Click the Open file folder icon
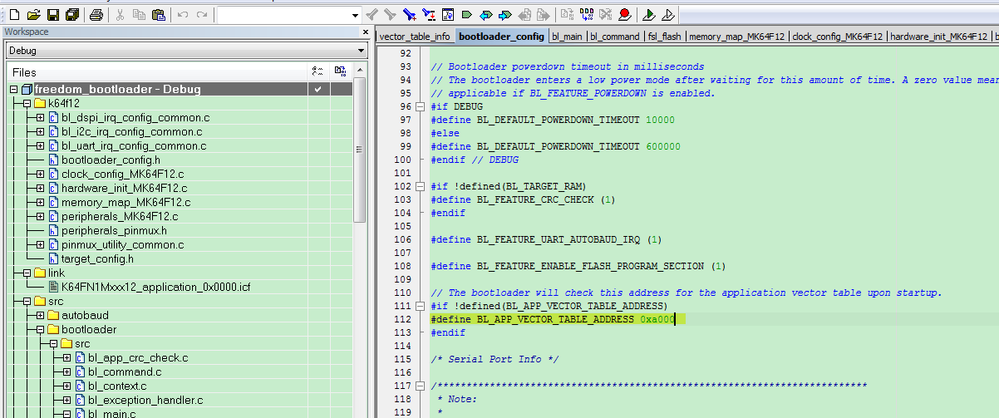 pyautogui.click(x=34, y=14)
